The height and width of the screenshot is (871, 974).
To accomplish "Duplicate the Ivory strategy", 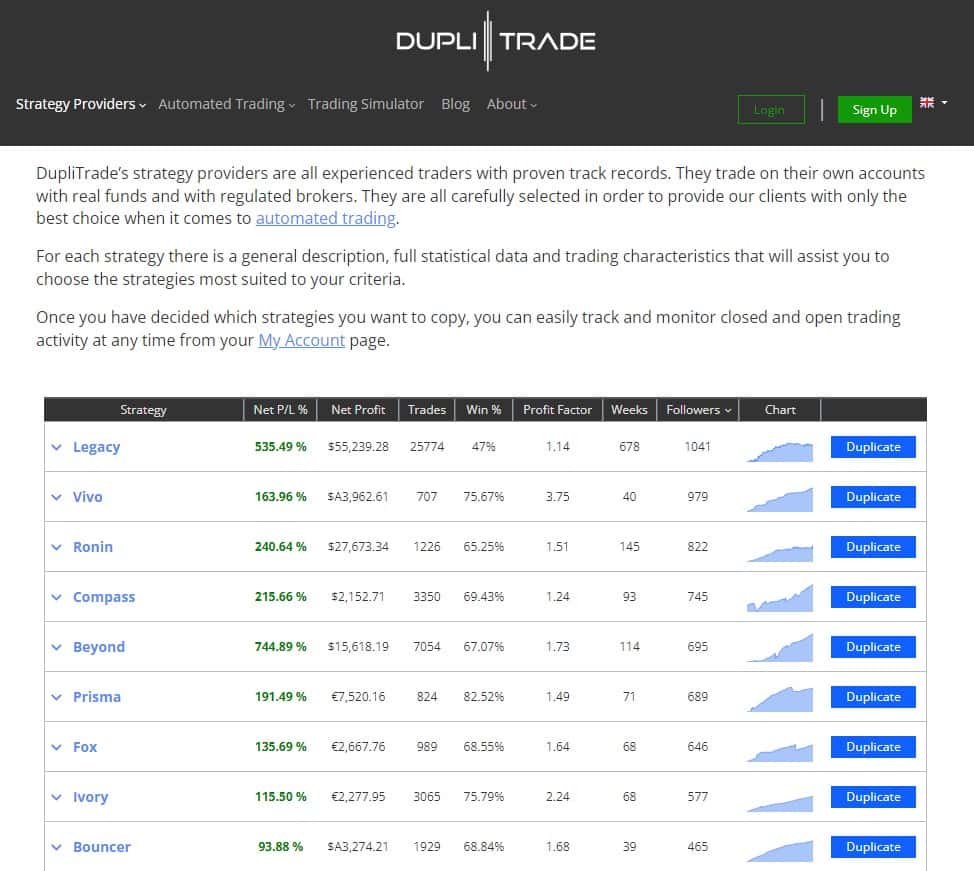I will [x=873, y=797].
